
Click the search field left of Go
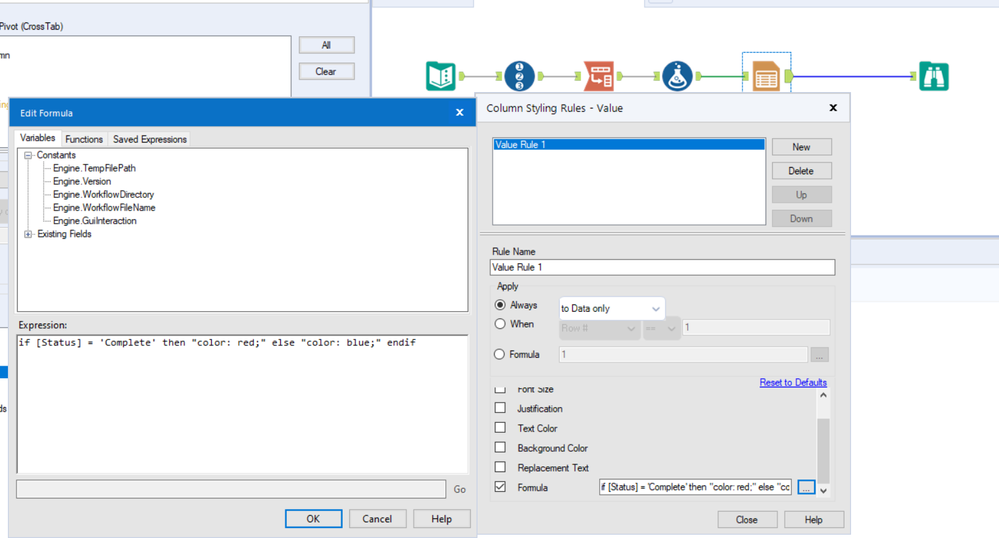231,489
